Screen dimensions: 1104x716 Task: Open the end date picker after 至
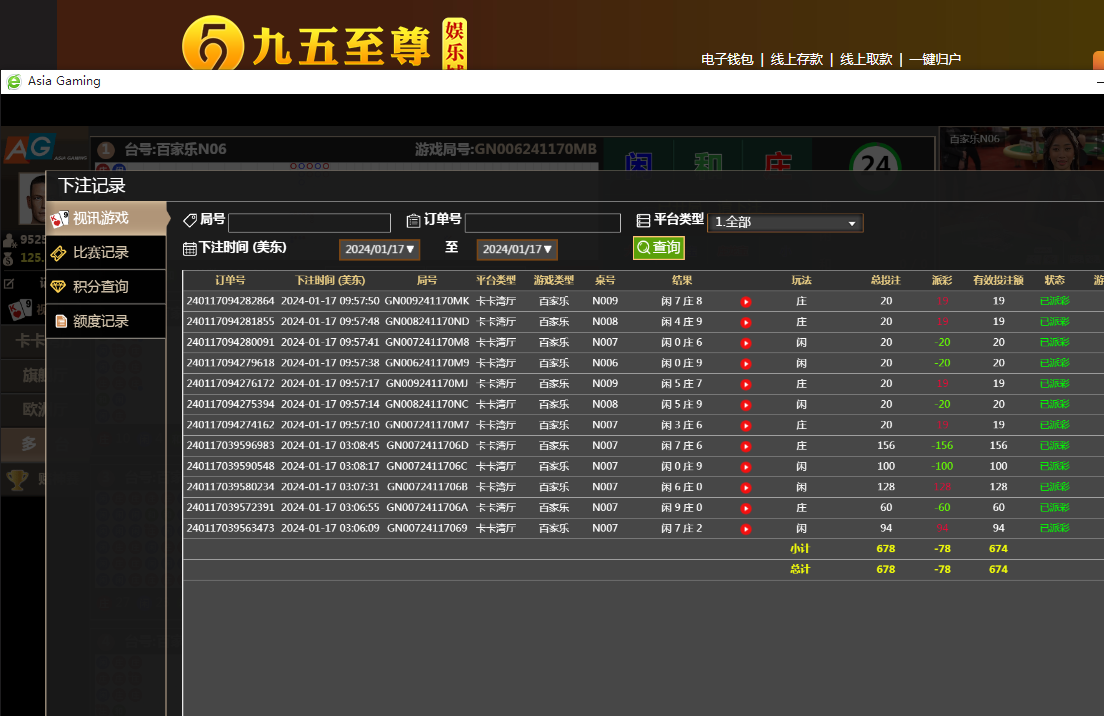[x=517, y=249]
